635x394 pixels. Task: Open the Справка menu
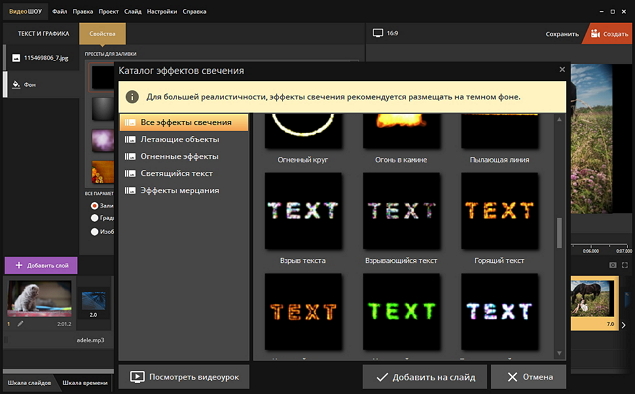(194, 11)
